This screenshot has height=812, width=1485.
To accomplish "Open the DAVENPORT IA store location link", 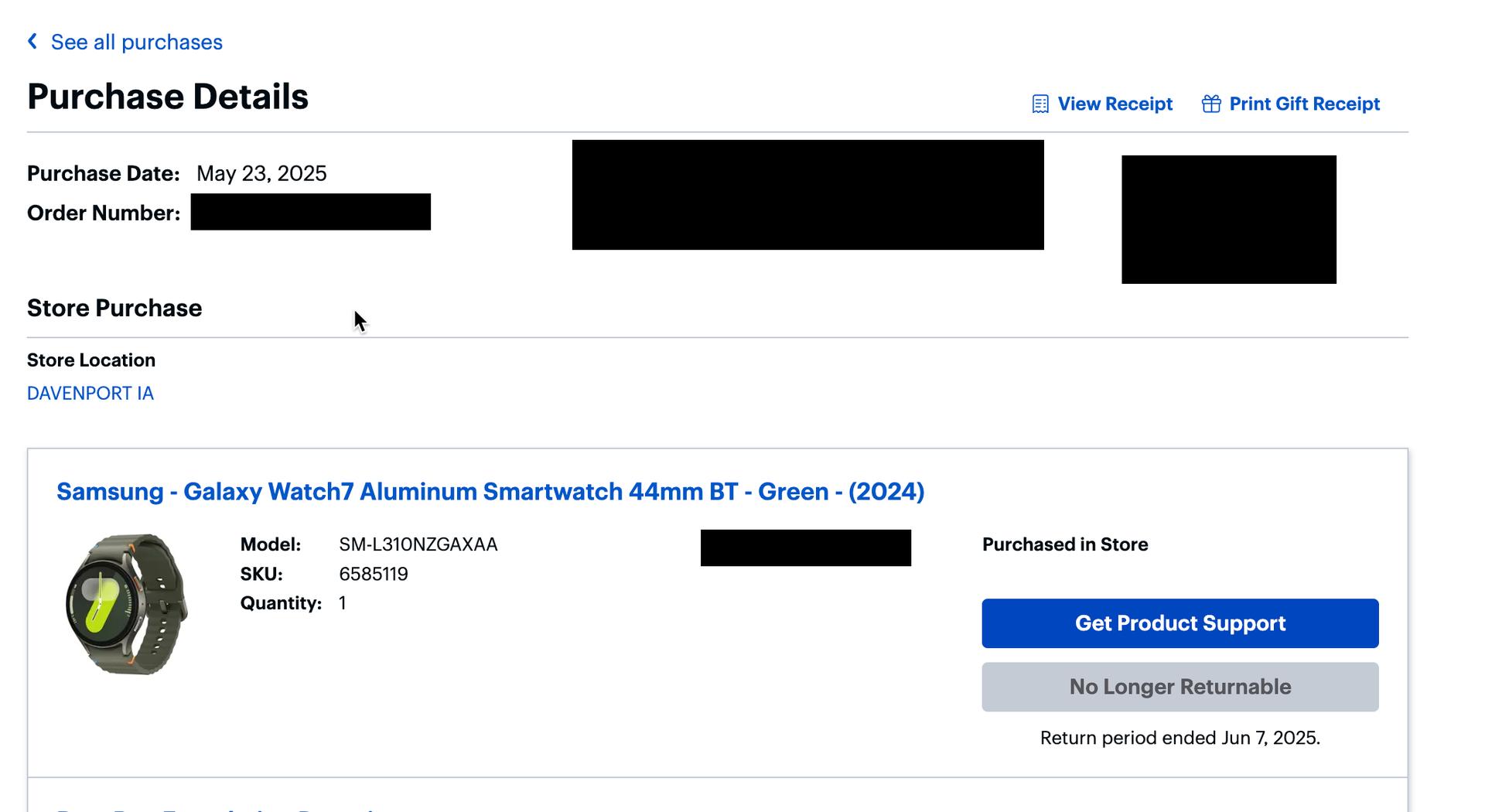I will coord(90,393).
